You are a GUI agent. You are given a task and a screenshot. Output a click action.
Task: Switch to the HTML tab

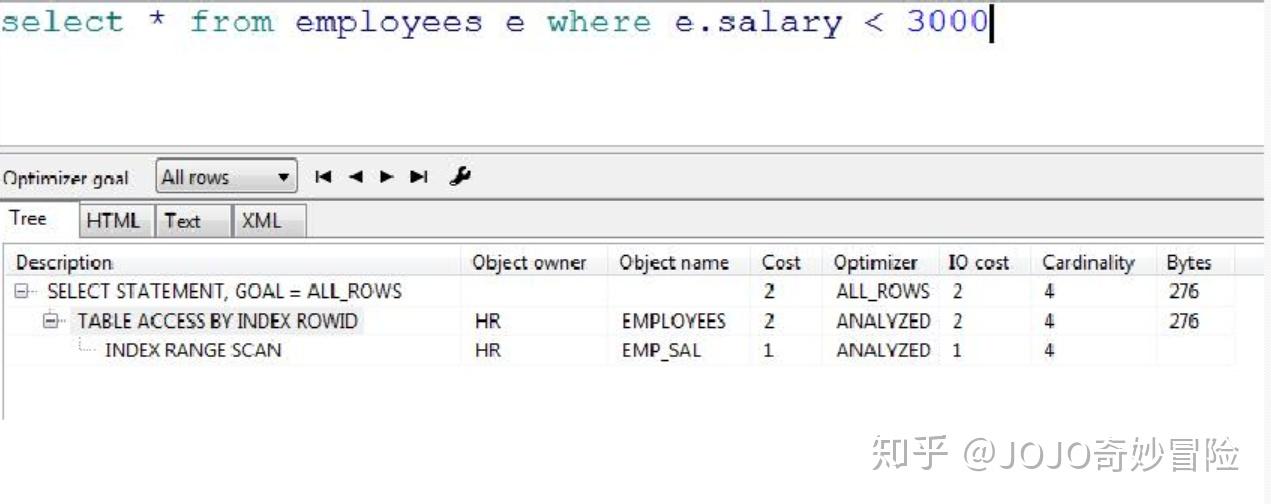[x=113, y=221]
